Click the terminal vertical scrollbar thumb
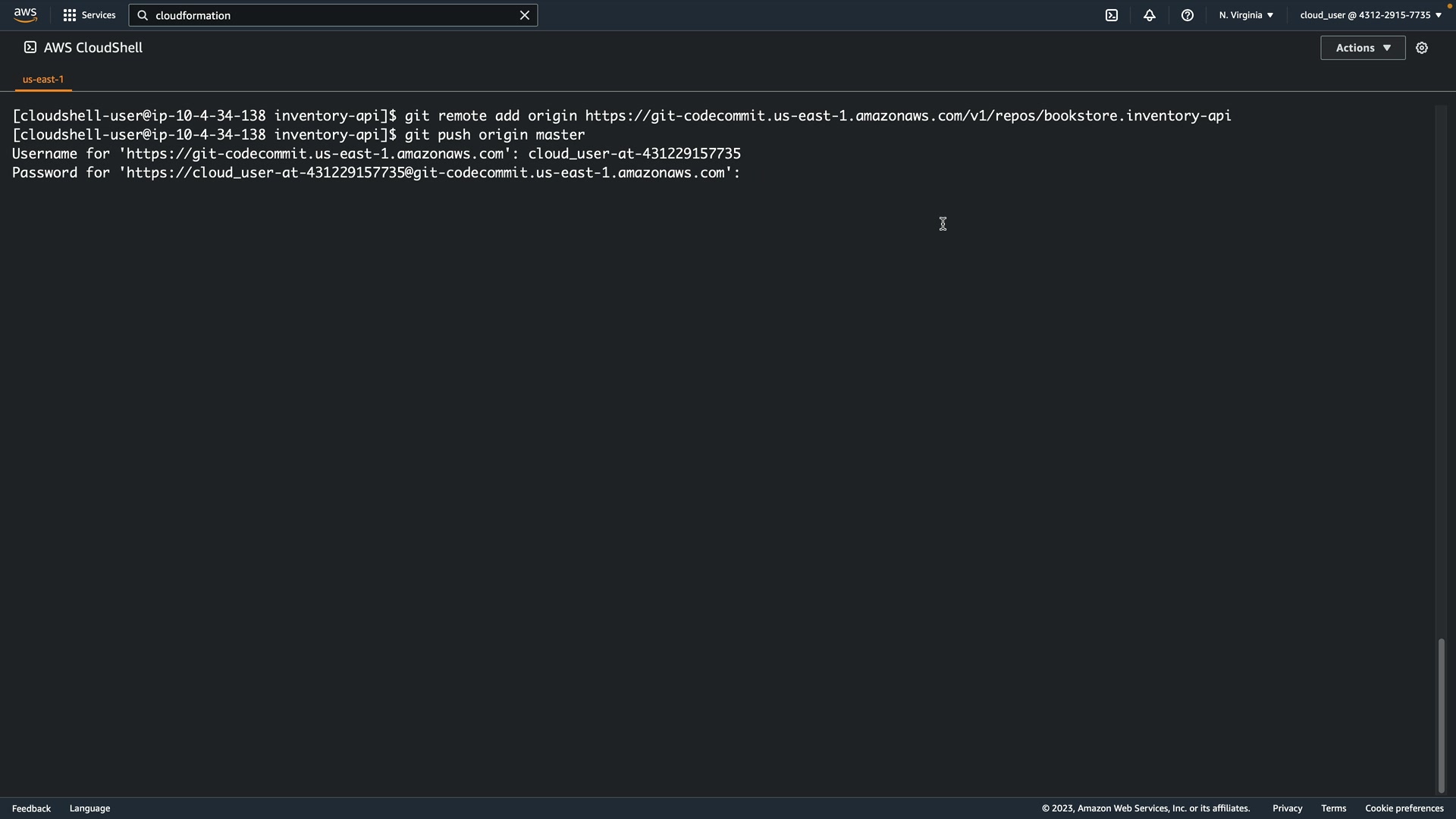This screenshot has height=819, width=1456. [x=1441, y=715]
